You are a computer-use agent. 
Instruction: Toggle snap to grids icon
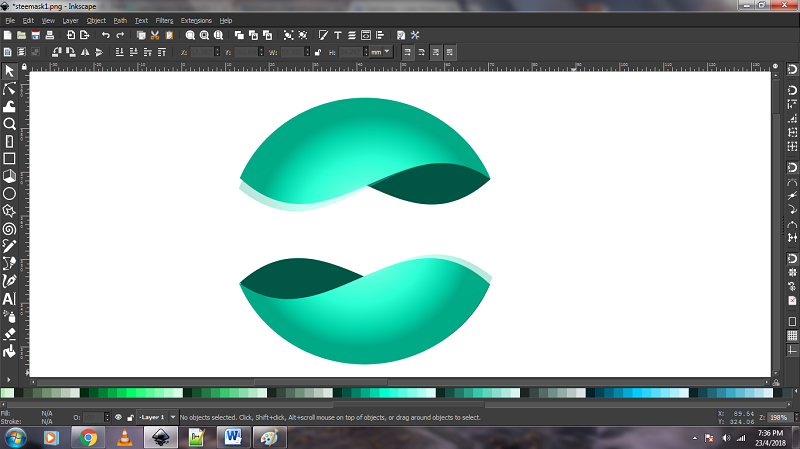click(792, 336)
